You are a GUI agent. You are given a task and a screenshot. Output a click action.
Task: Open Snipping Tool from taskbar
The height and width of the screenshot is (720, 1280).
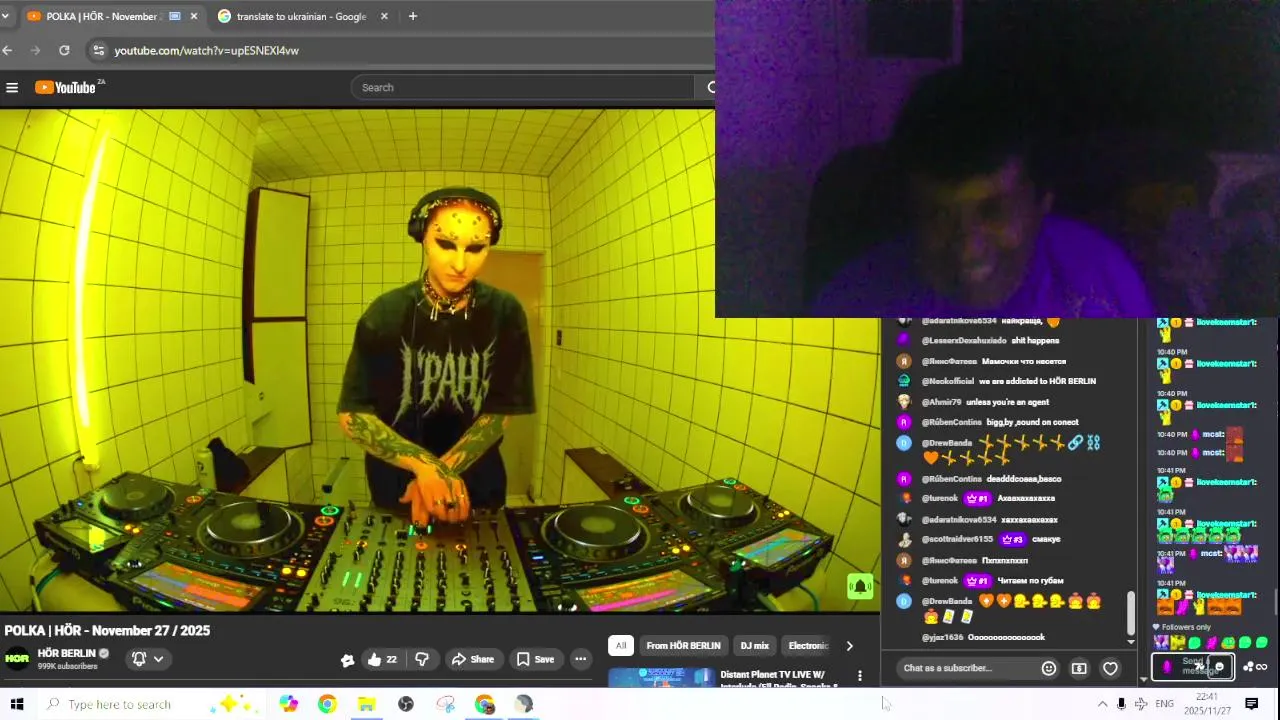point(446,704)
